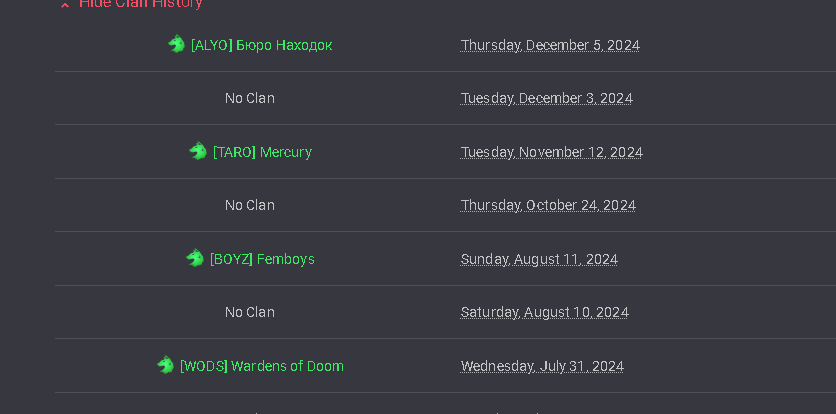Open the [WODS] Wardens of Doom clan page
Image resolution: width=836 pixels, height=414 pixels.
pyautogui.click(x=262, y=366)
